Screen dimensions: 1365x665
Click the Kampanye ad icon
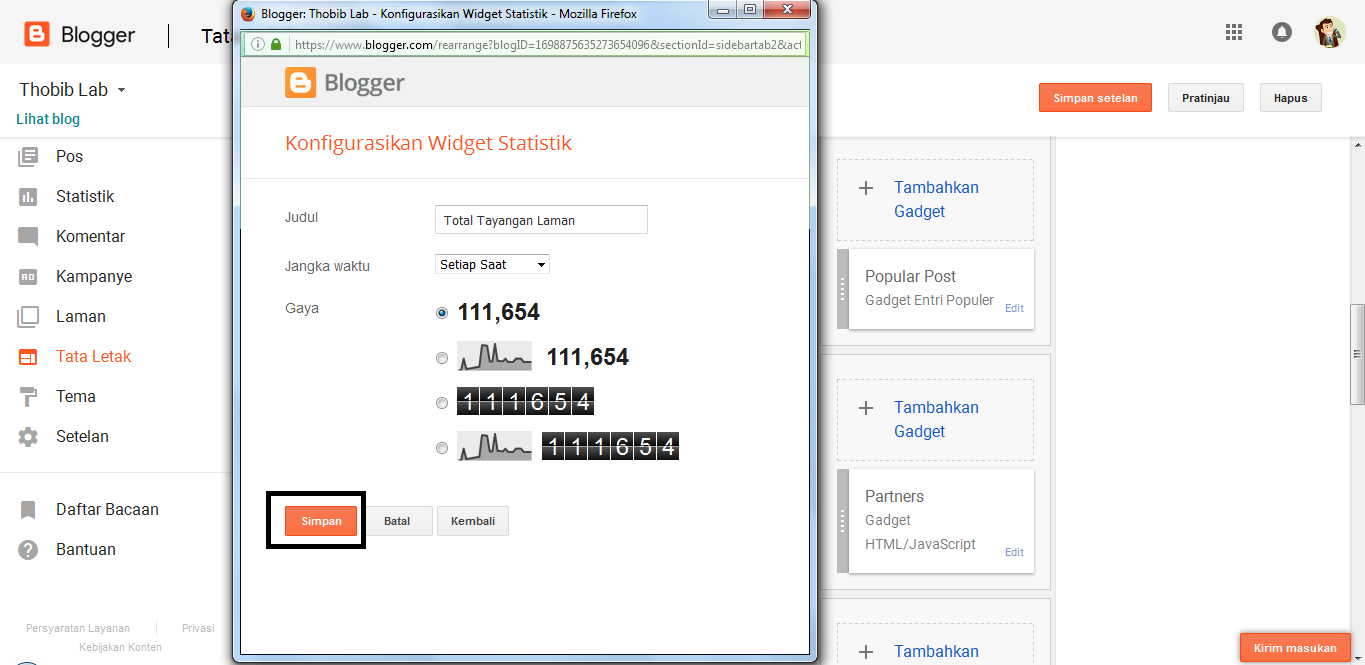click(28, 276)
